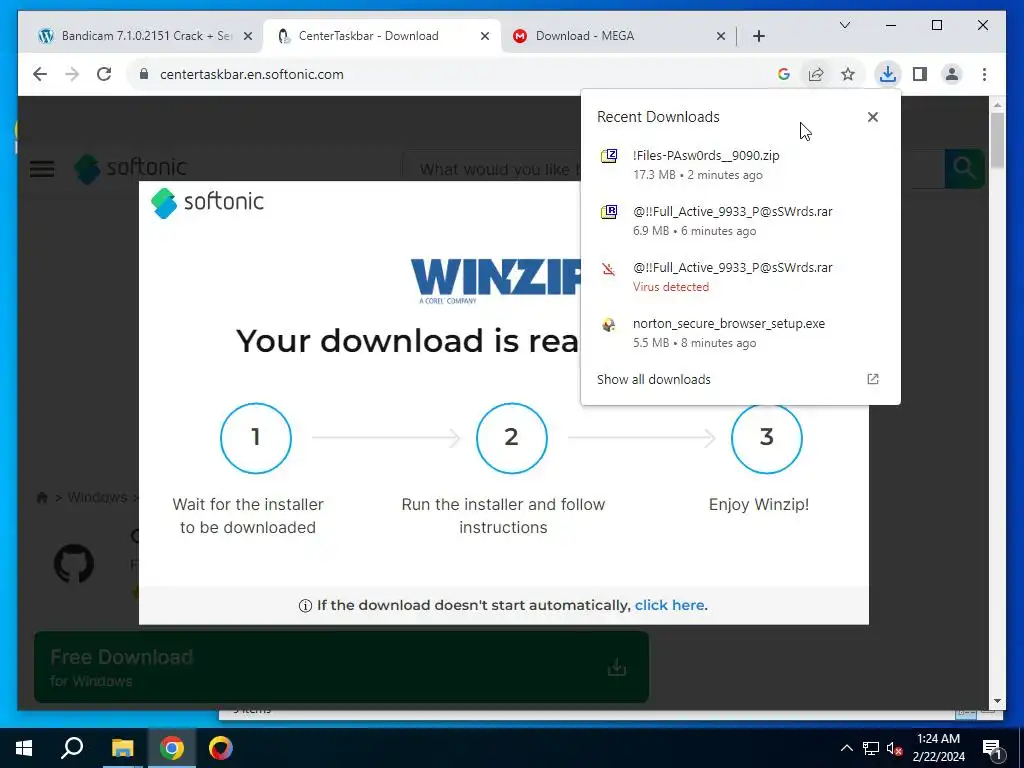This screenshot has width=1024, height=768.
Task: Open !Files-PAsw0rds__9090.zip download
Action: tap(740, 165)
